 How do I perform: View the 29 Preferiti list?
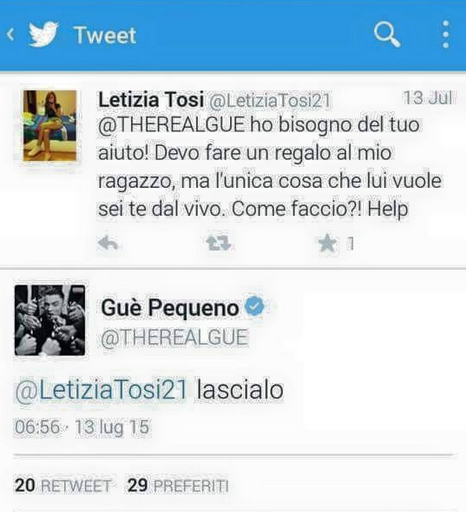tap(178, 485)
